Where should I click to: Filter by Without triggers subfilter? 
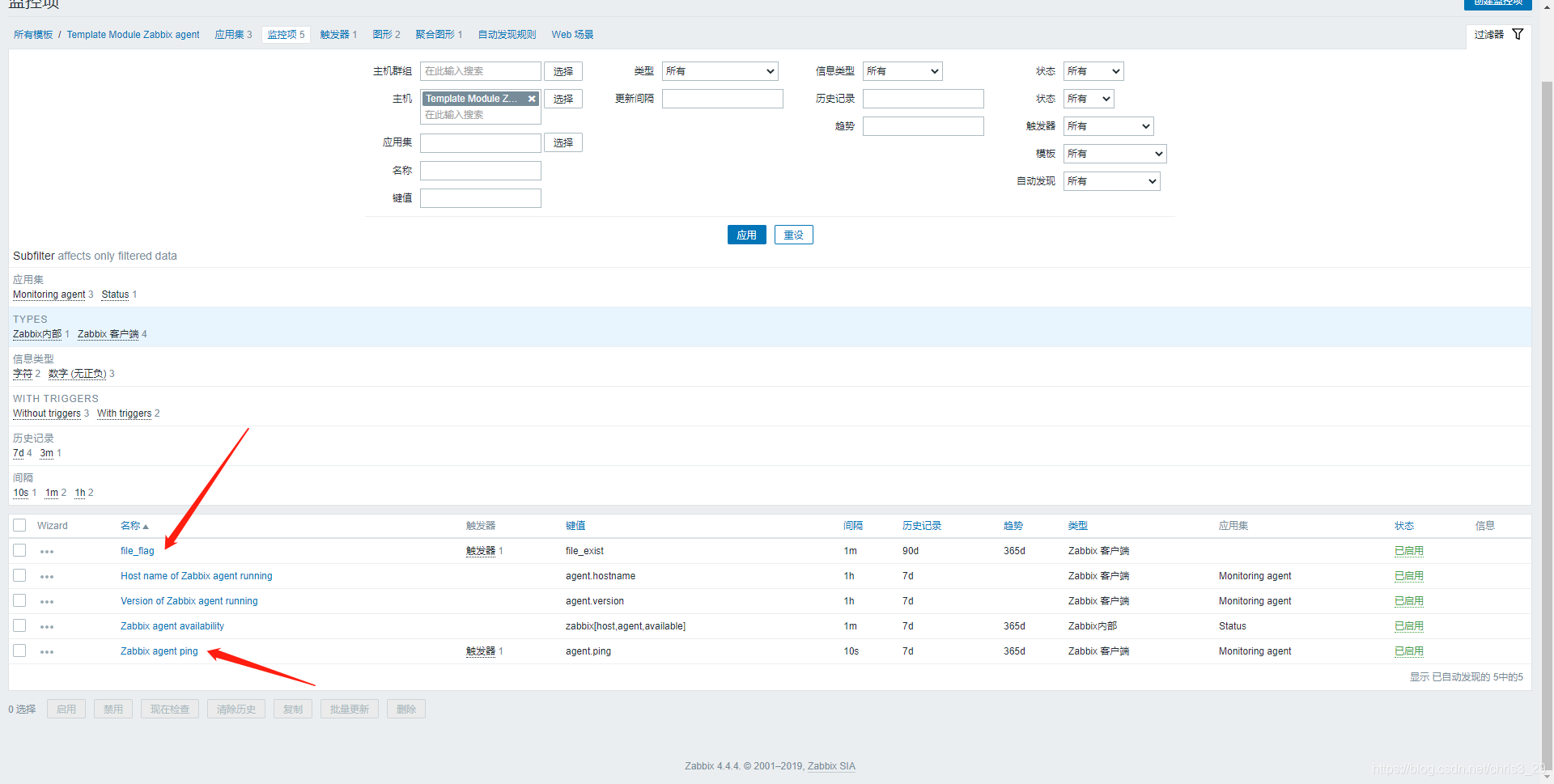point(47,413)
